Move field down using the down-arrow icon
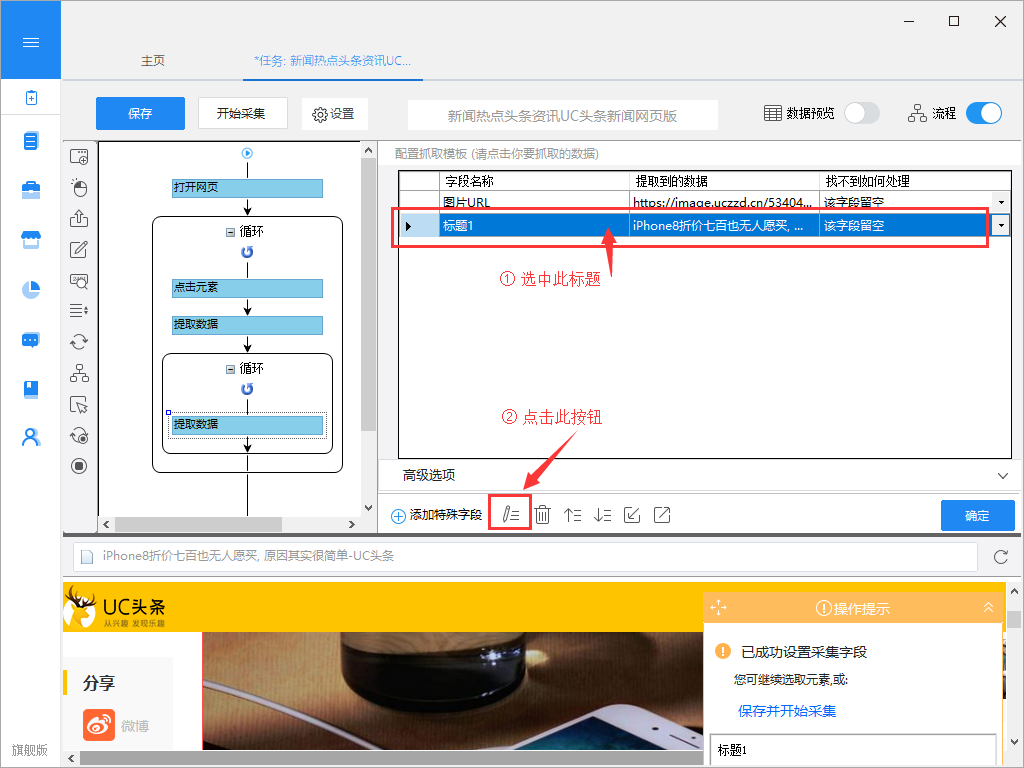This screenshot has height=768, width=1024. pyautogui.click(x=602, y=515)
